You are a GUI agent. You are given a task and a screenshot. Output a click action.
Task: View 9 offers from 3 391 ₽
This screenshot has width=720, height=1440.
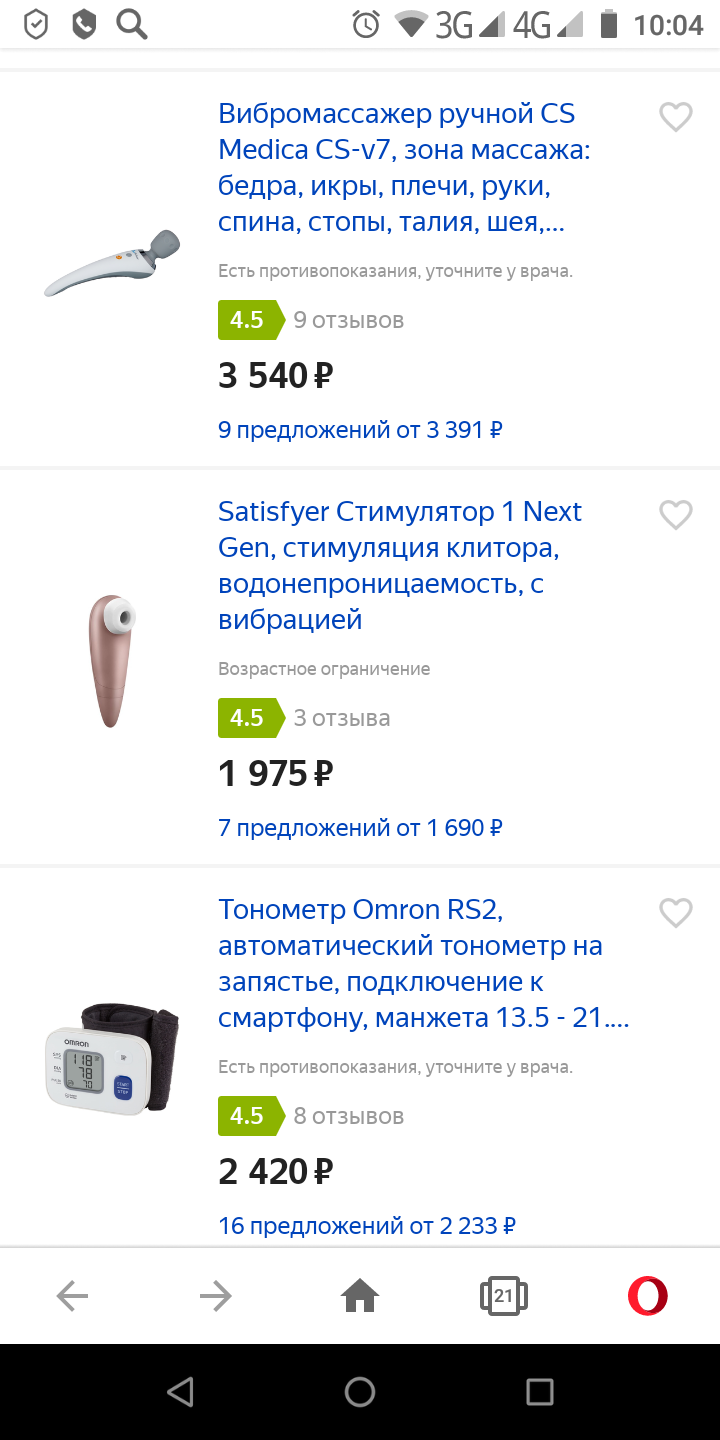(360, 430)
